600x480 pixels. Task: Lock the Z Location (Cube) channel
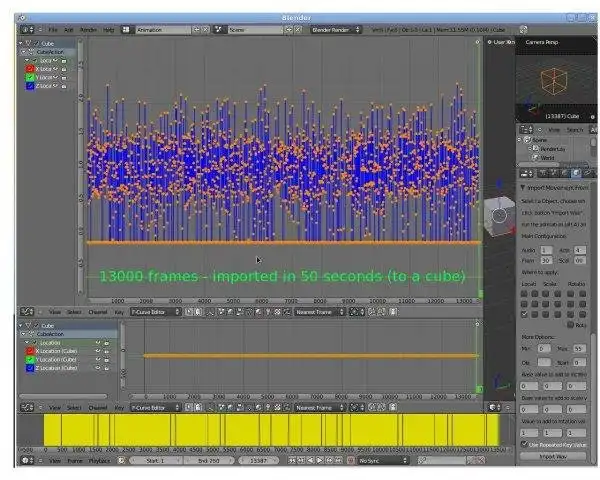[x=107, y=368]
